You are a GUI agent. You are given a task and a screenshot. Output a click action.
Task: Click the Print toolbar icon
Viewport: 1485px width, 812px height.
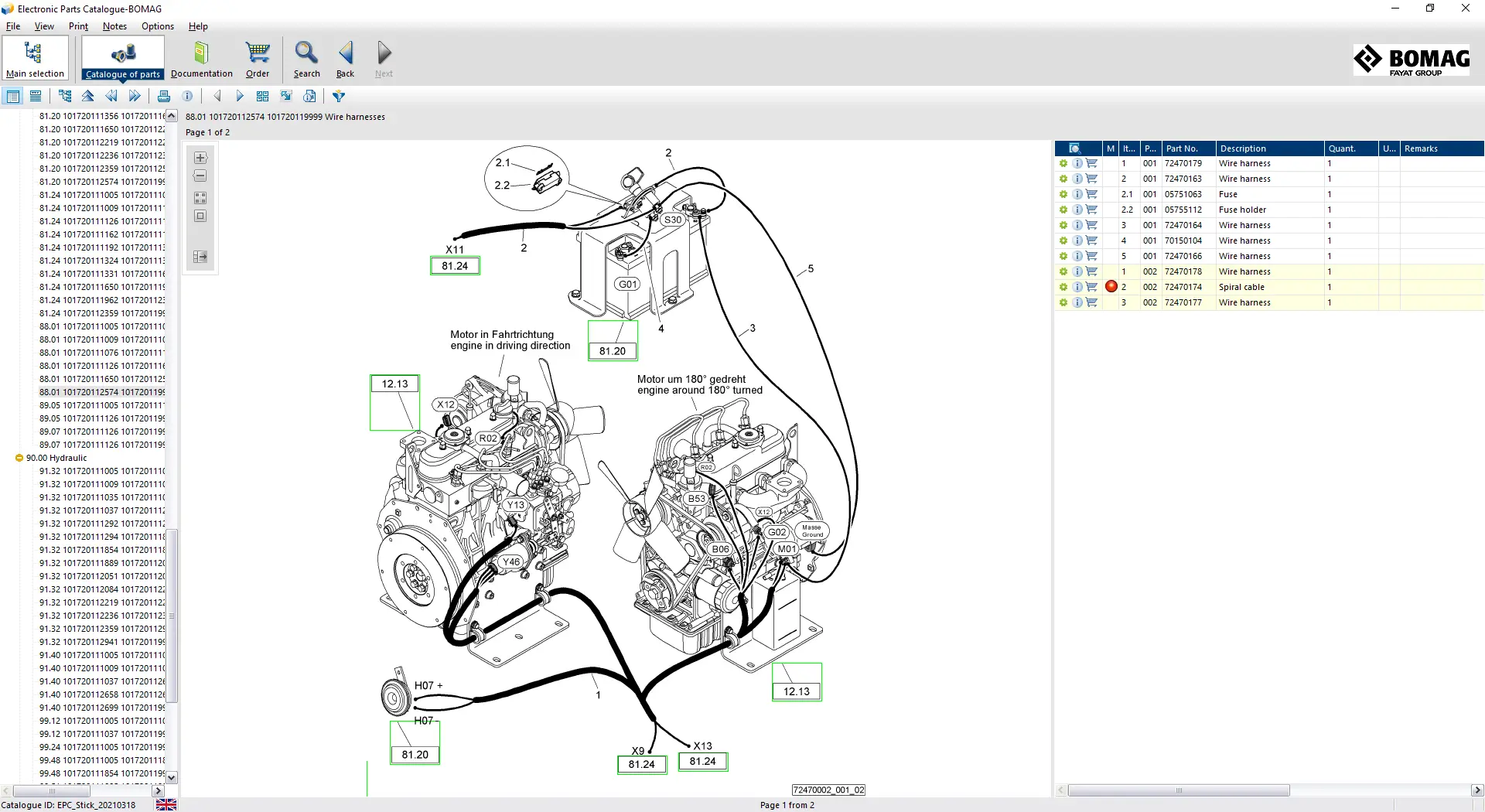click(x=164, y=96)
